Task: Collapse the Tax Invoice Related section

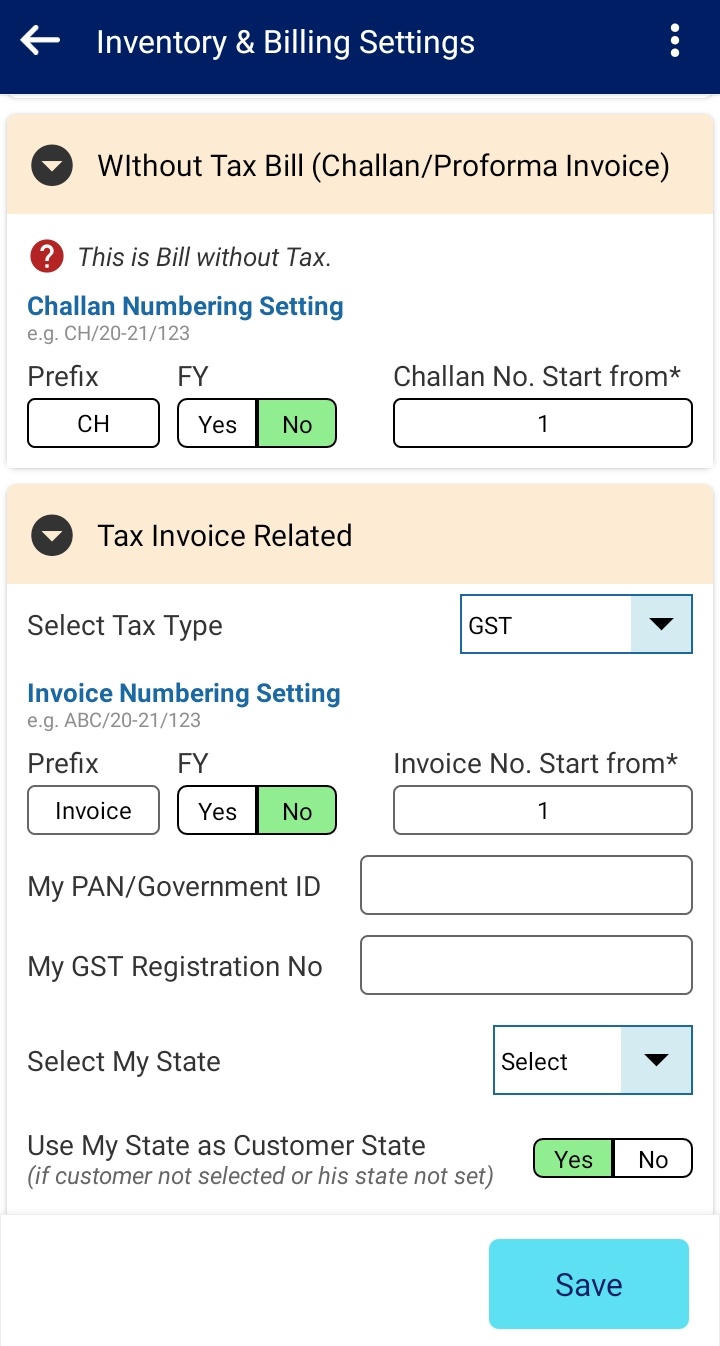Action: [x=52, y=536]
